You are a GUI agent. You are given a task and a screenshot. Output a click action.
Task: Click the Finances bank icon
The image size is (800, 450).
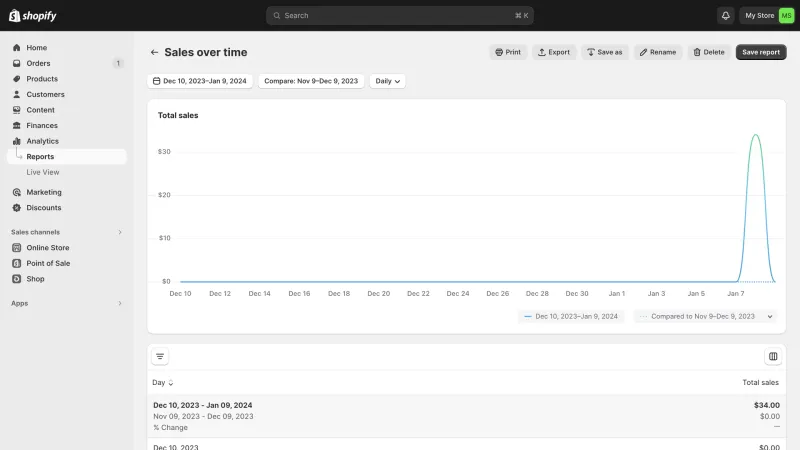16,126
